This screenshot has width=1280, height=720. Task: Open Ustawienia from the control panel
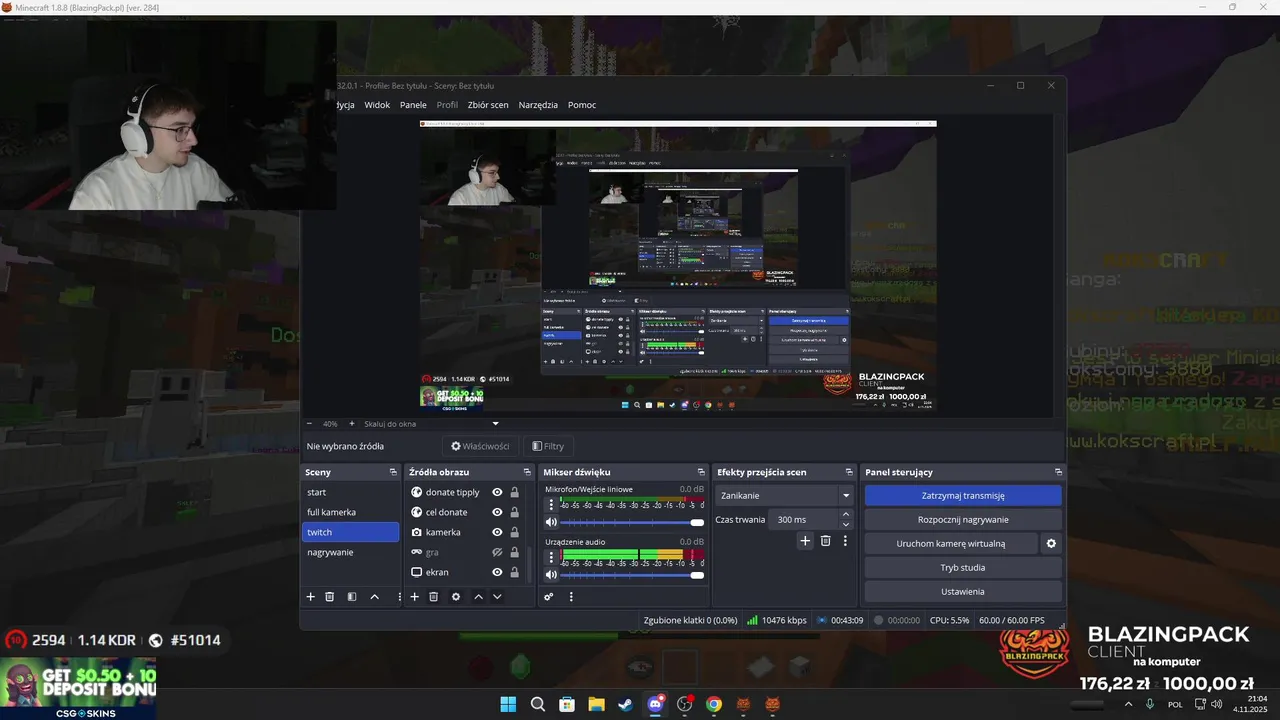point(963,592)
